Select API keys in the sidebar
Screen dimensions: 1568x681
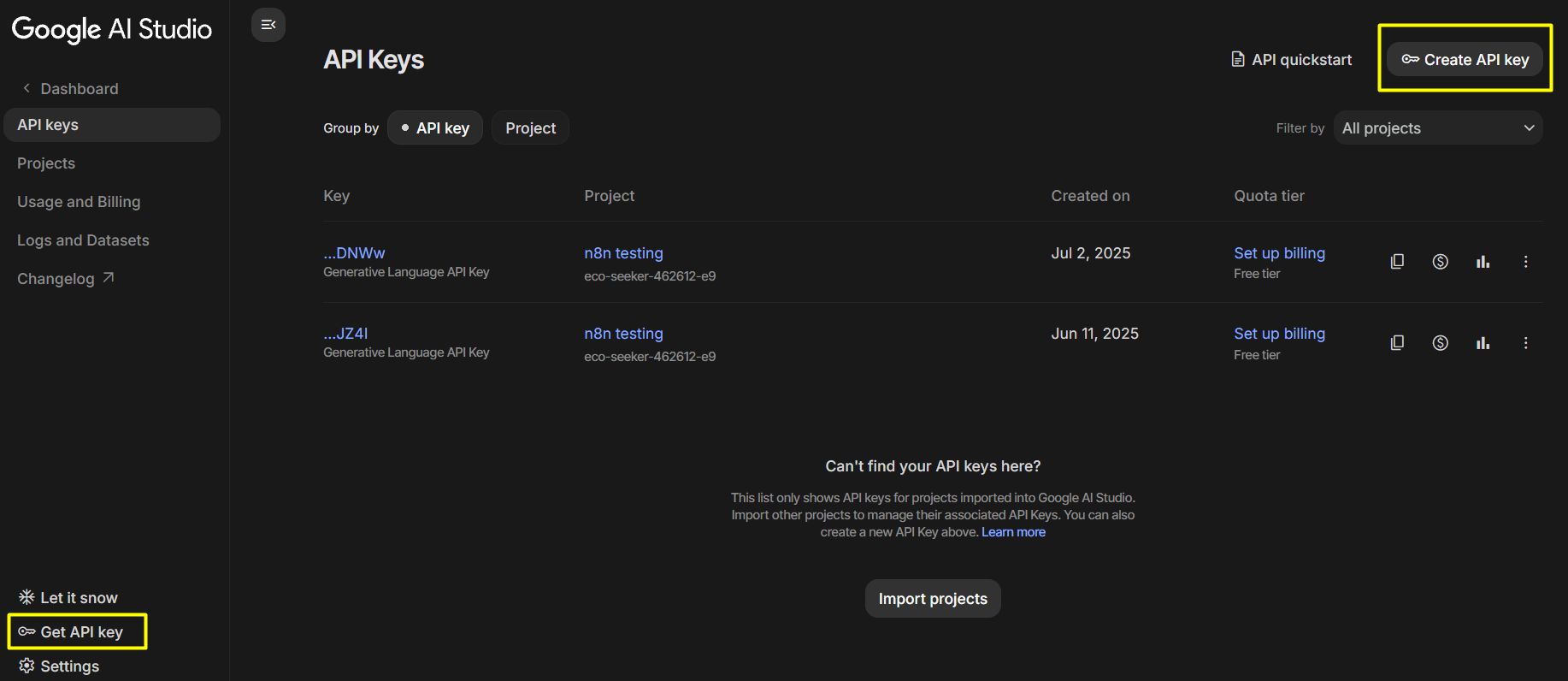tap(112, 125)
